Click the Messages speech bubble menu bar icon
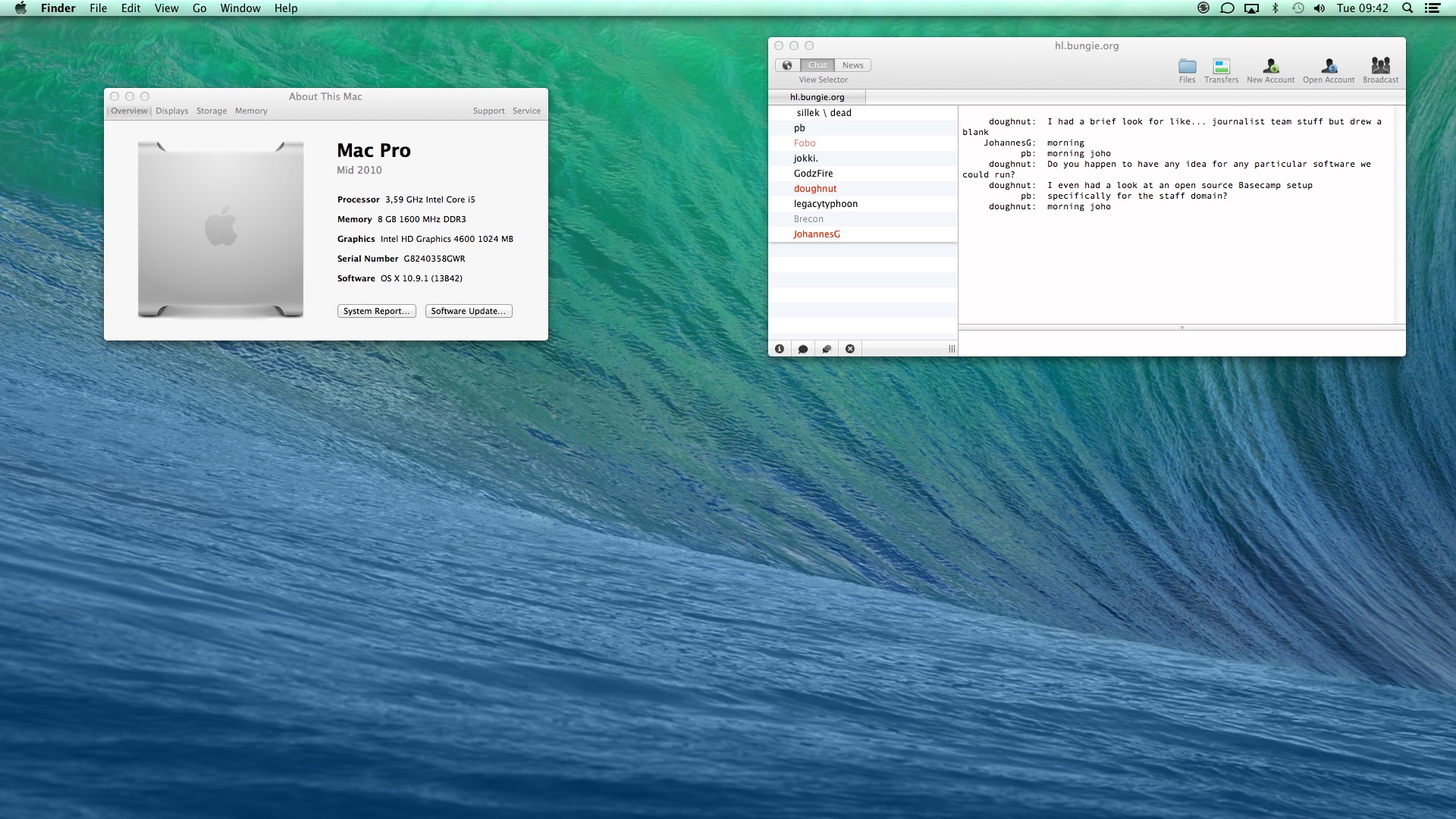Viewport: 1456px width, 819px height. [1227, 8]
